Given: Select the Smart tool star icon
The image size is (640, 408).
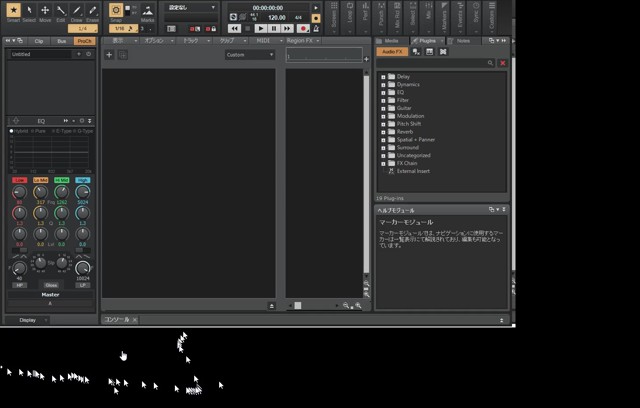Looking at the screenshot, I should tap(13, 10).
